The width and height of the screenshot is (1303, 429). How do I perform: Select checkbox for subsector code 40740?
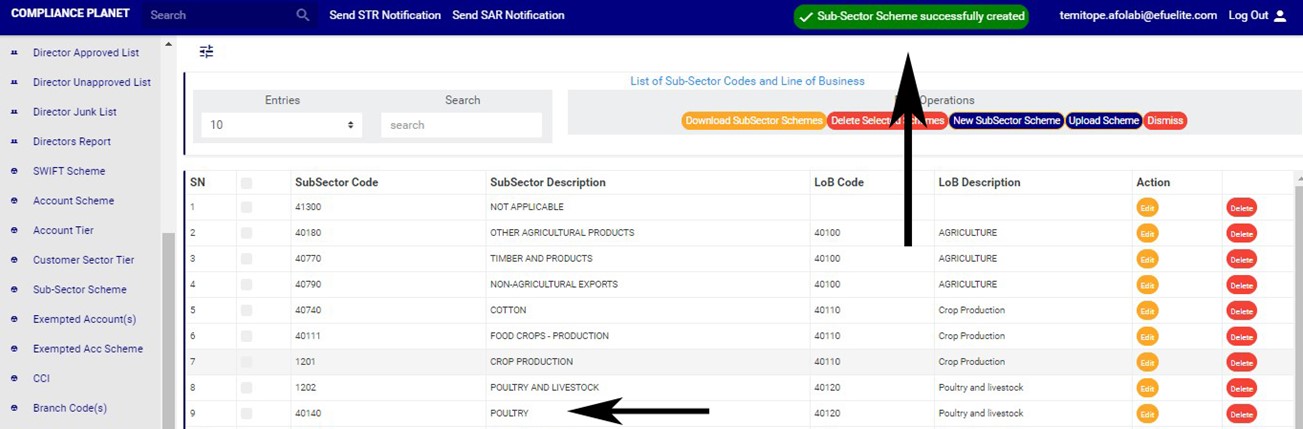pos(247,311)
